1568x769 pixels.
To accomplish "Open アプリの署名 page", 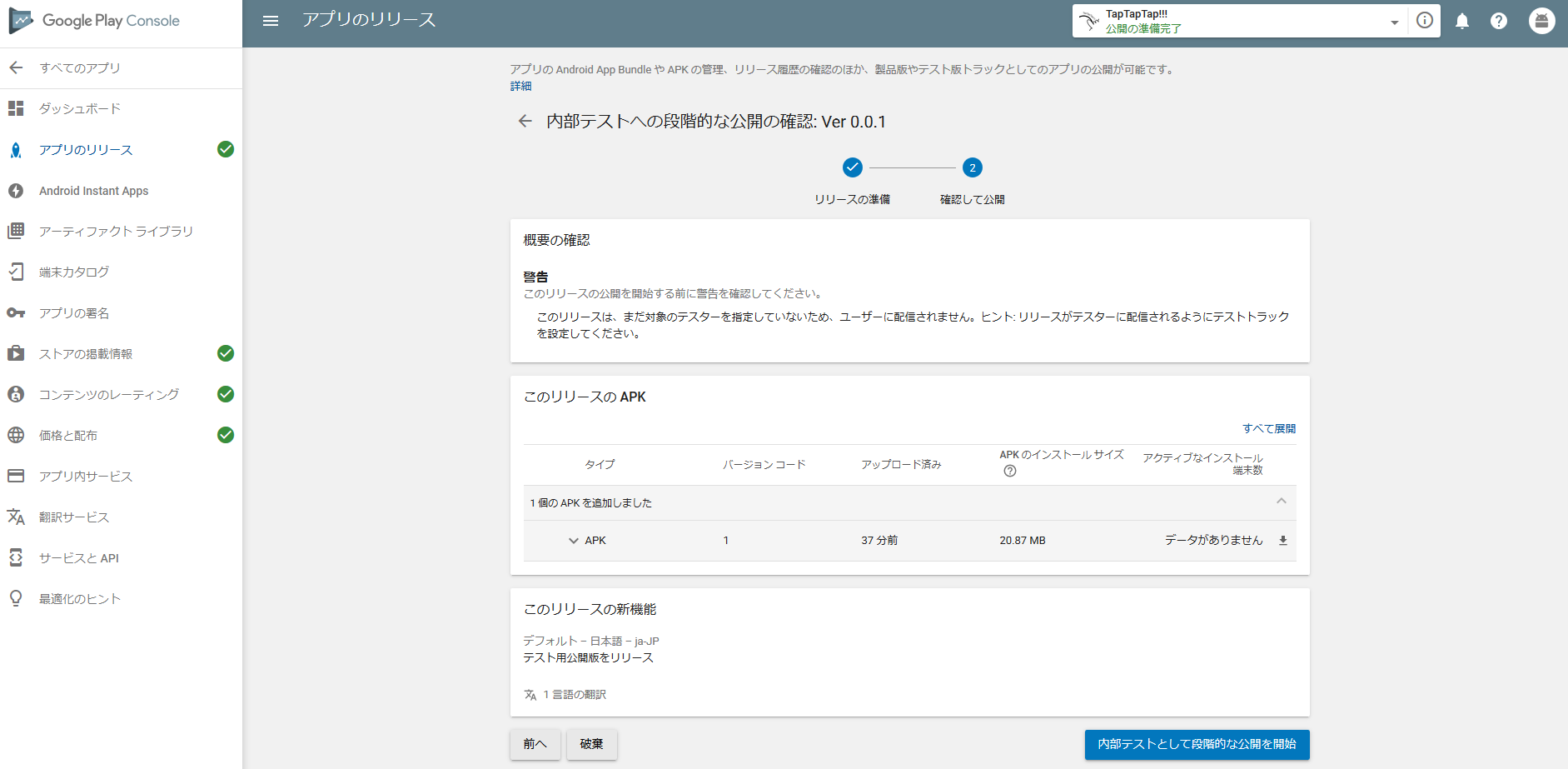I will (74, 313).
